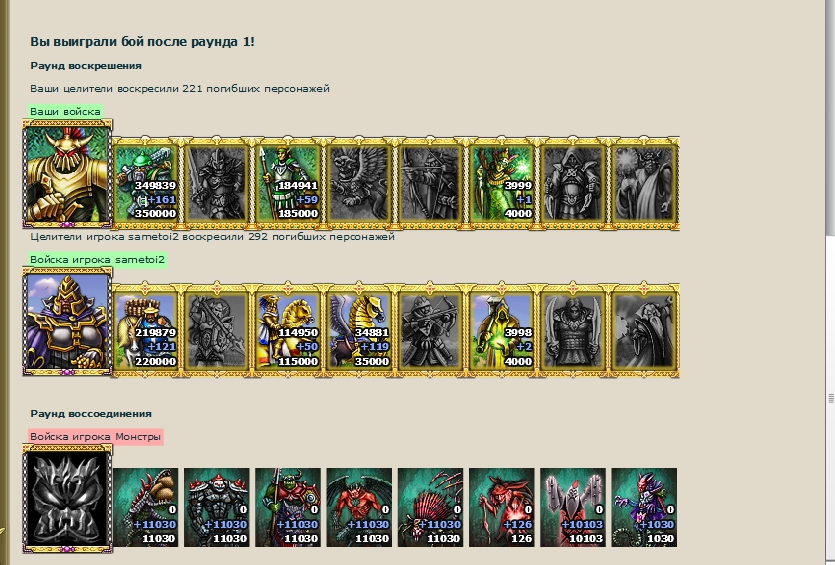Click the red imp monster showing 126
Screen dimensions: 835x565
(501, 507)
